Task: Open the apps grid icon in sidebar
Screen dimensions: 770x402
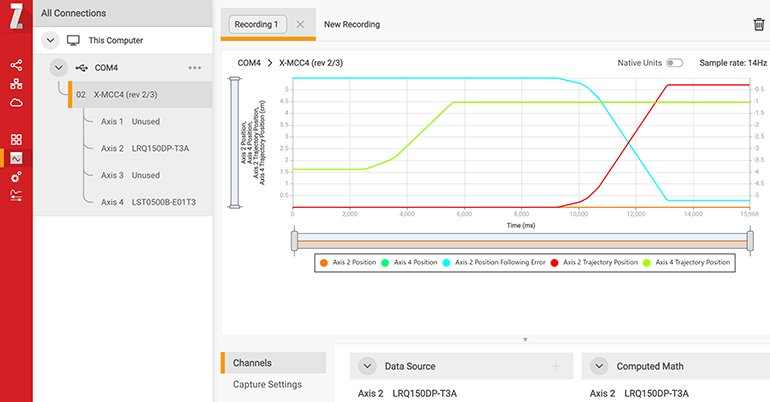Action: coord(16,140)
